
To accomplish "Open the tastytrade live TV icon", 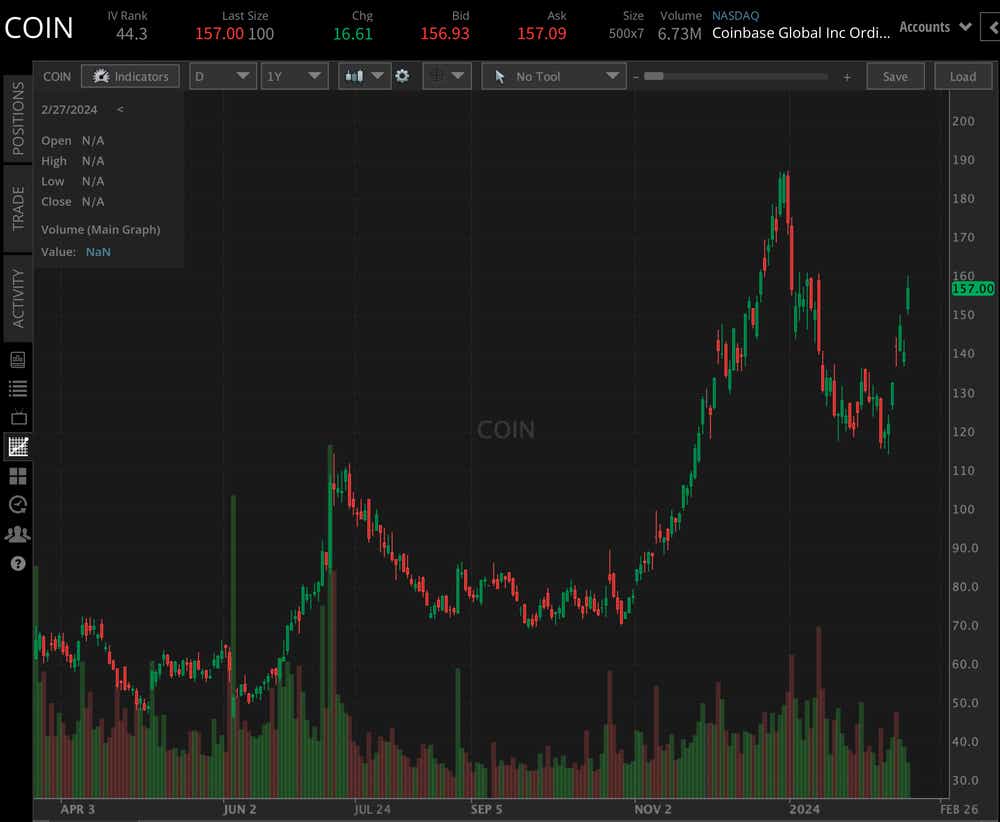I will [x=15, y=417].
